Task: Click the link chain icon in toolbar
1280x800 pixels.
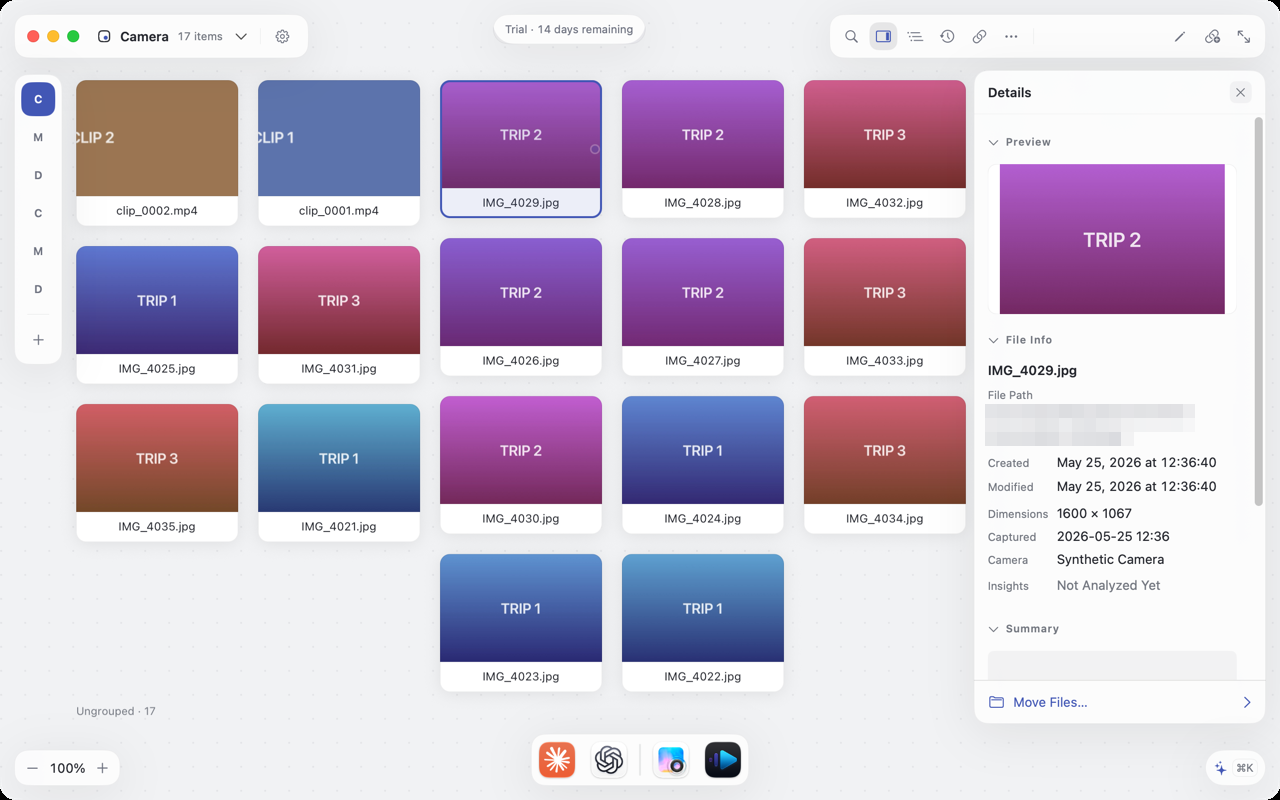Action: [979, 36]
